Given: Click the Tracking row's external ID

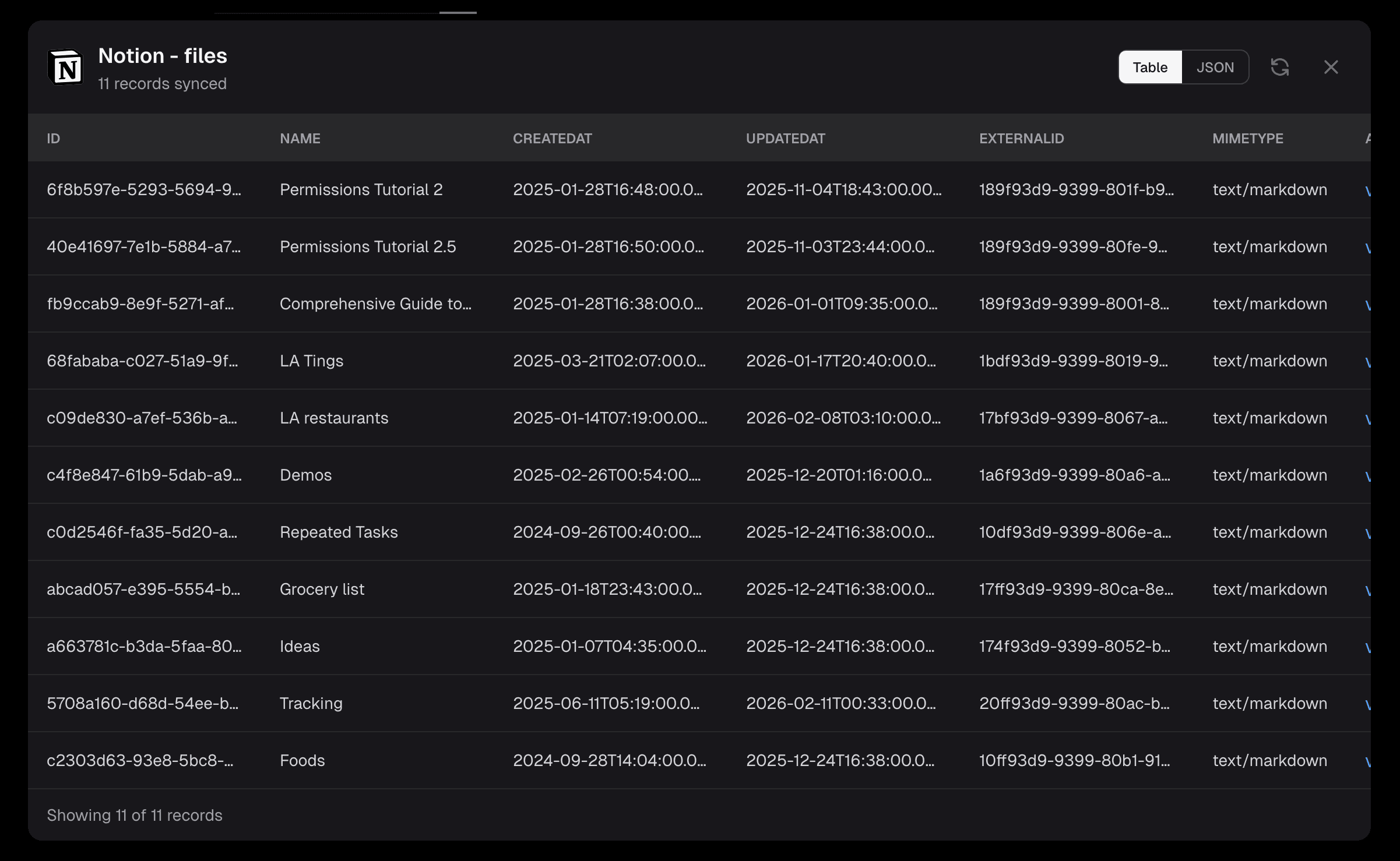Looking at the screenshot, I should click(1074, 704).
